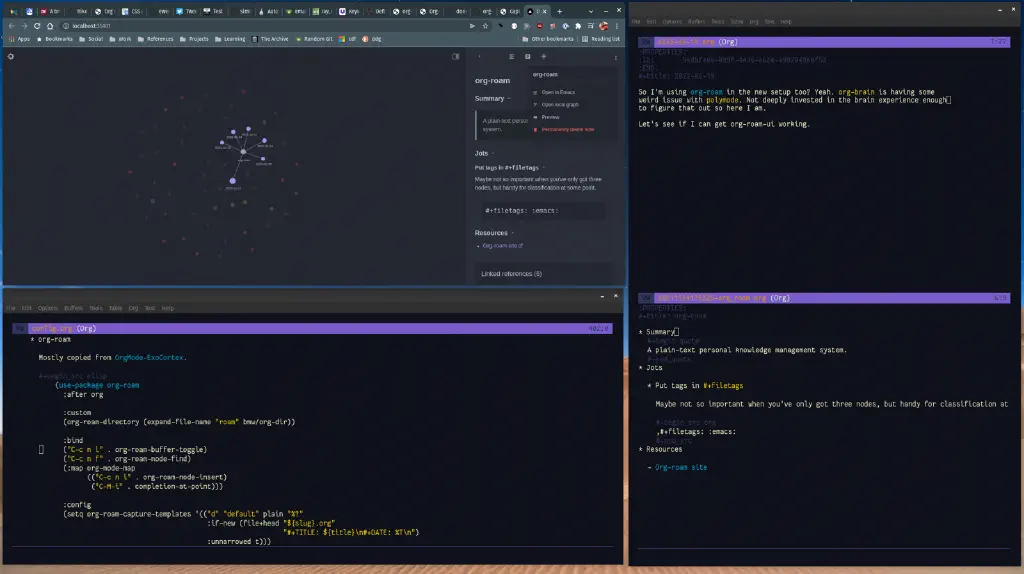Open The Archive bookmark
Screen dimensions: 1024x574
click(x=270, y=39)
